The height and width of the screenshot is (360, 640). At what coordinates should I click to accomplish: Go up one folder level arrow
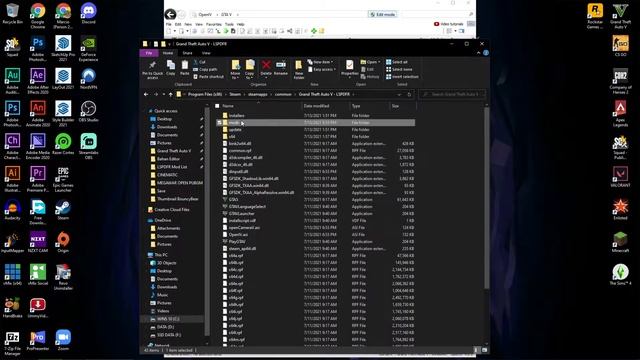[x=171, y=94]
